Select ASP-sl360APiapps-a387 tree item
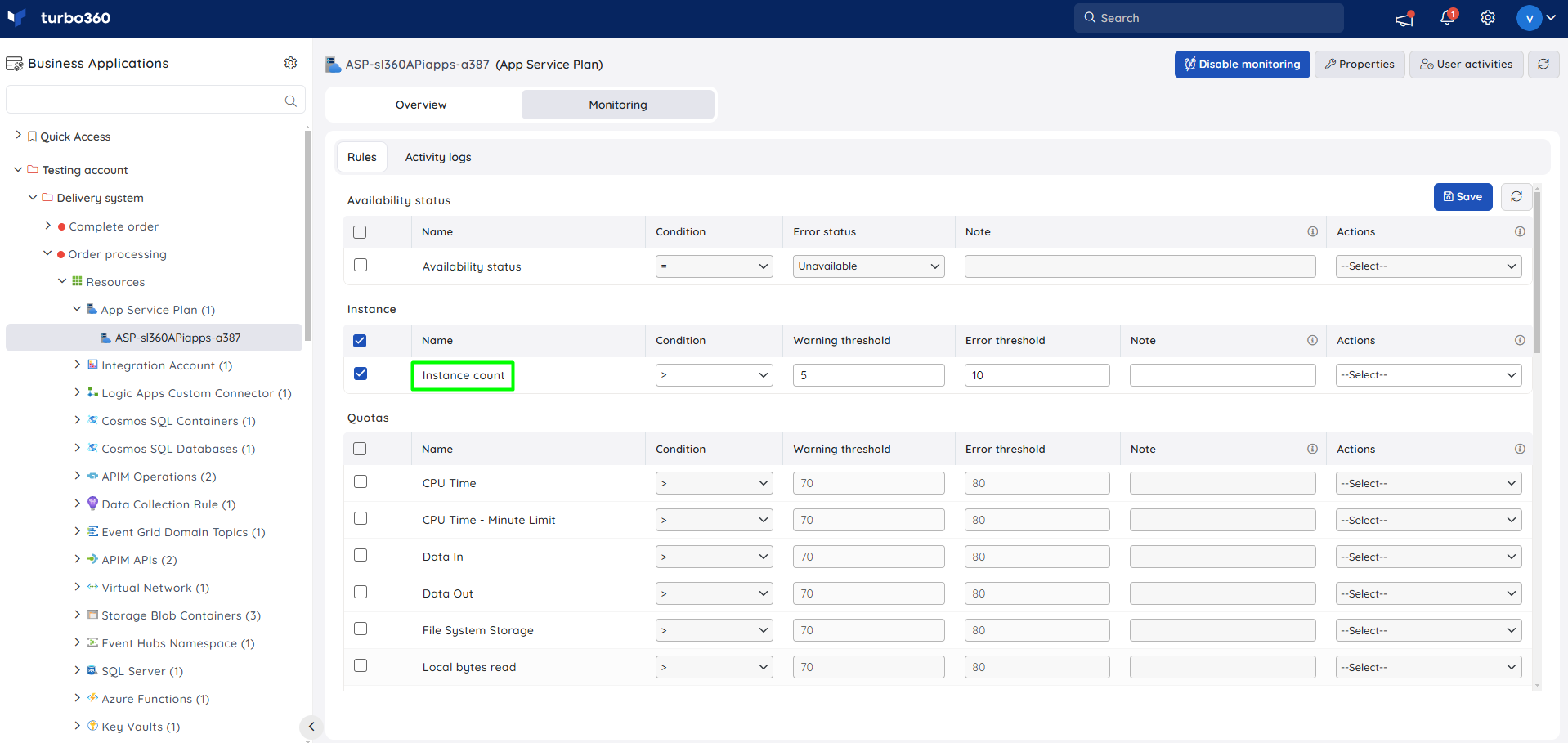1568x743 pixels. coord(155,338)
